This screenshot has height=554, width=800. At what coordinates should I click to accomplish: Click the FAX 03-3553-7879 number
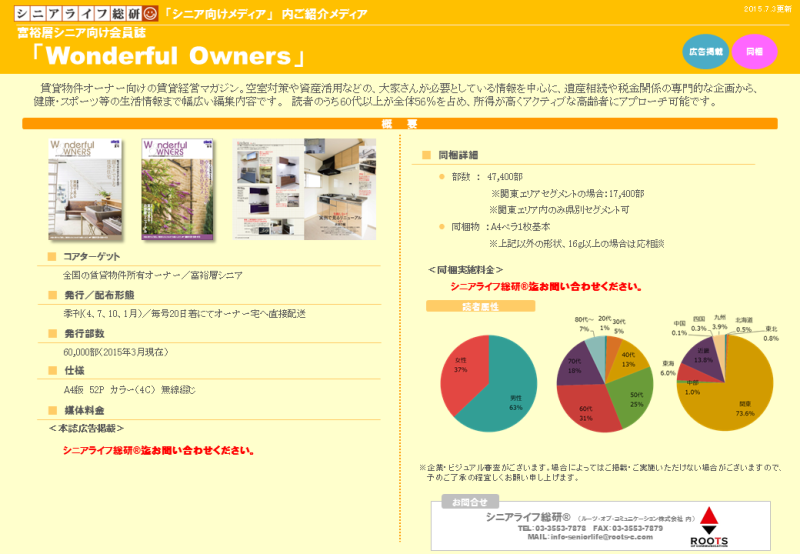click(x=628, y=528)
